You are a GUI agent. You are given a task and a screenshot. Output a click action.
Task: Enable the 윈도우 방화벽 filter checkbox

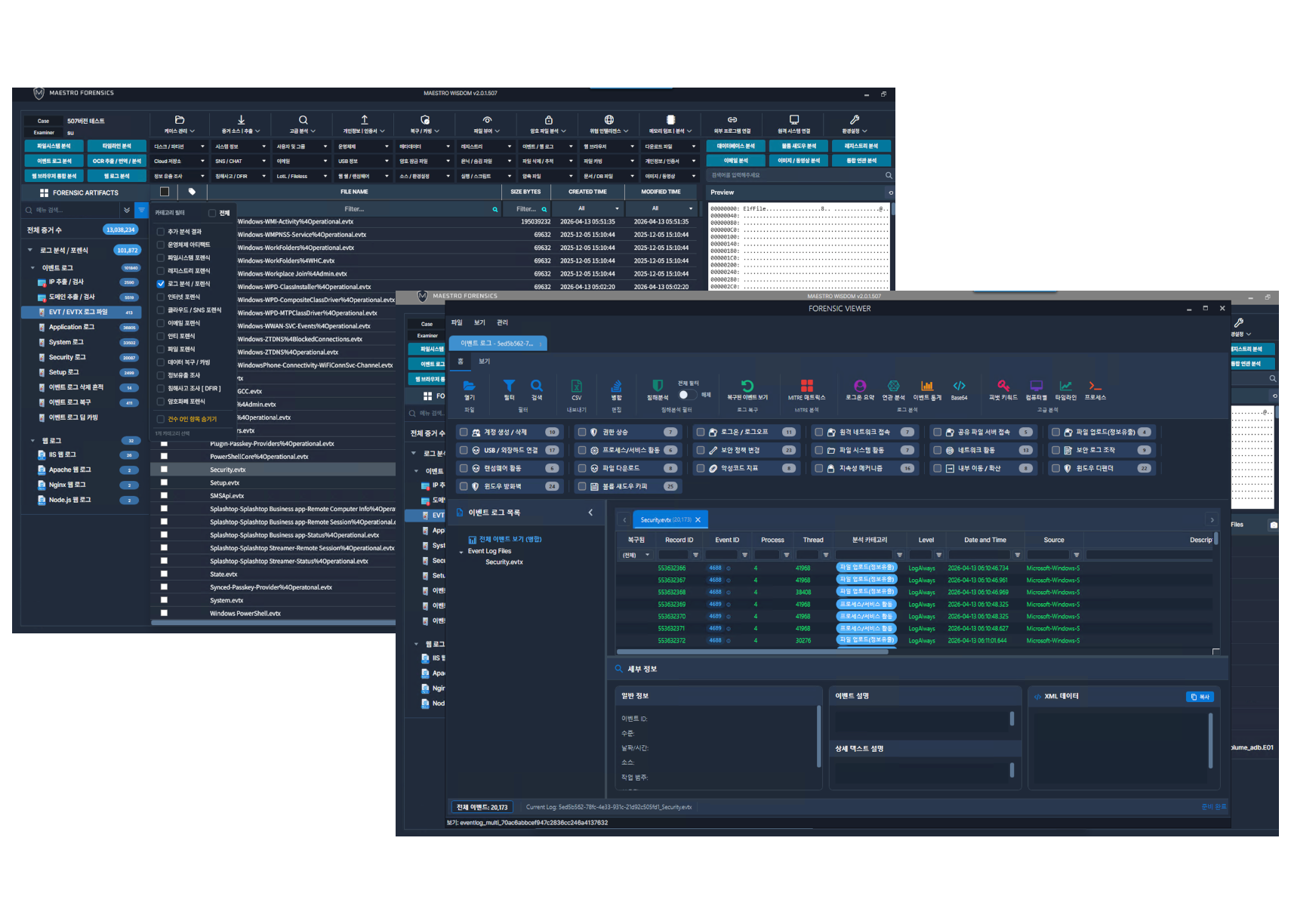464,487
